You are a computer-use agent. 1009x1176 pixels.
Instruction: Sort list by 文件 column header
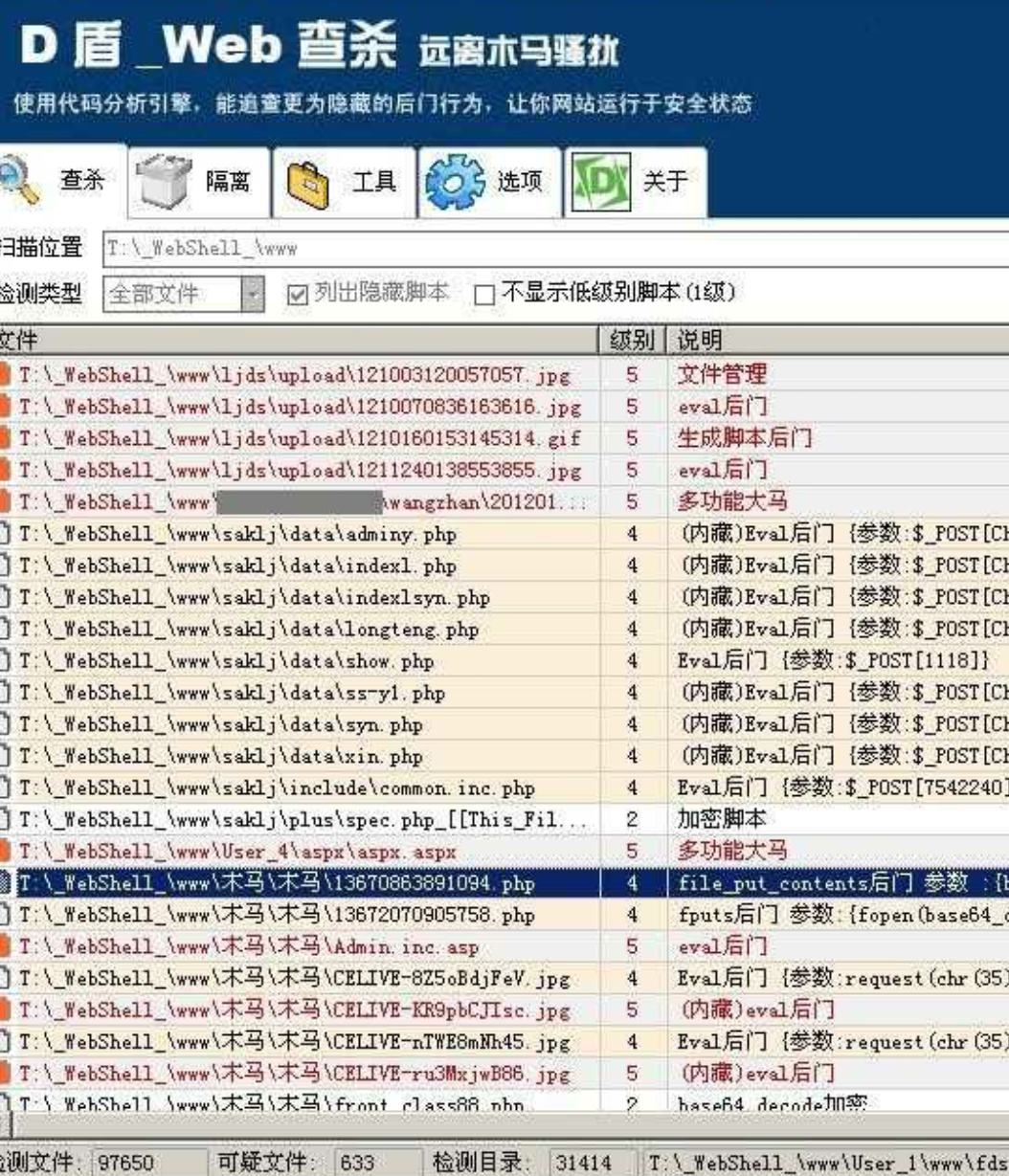[287, 340]
